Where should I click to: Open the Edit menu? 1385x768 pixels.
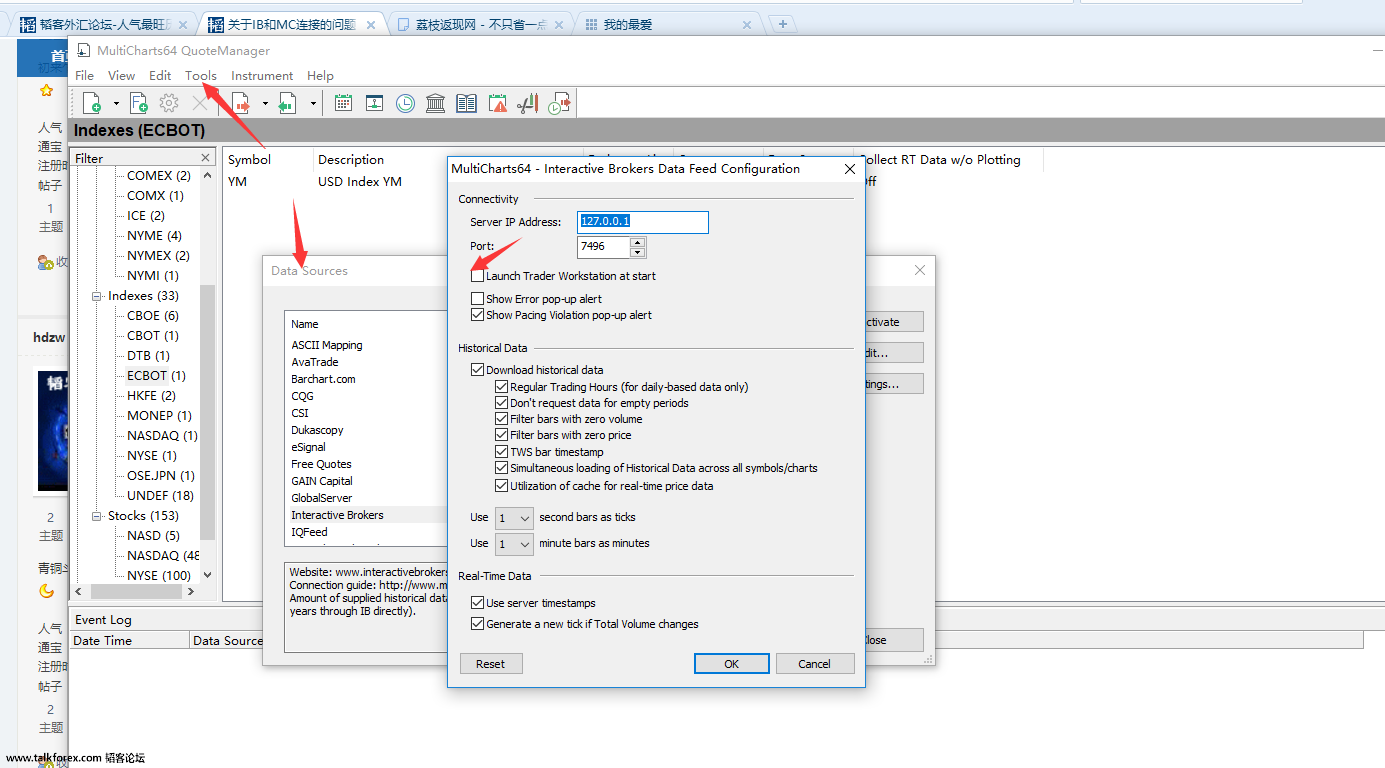[160, 76]
